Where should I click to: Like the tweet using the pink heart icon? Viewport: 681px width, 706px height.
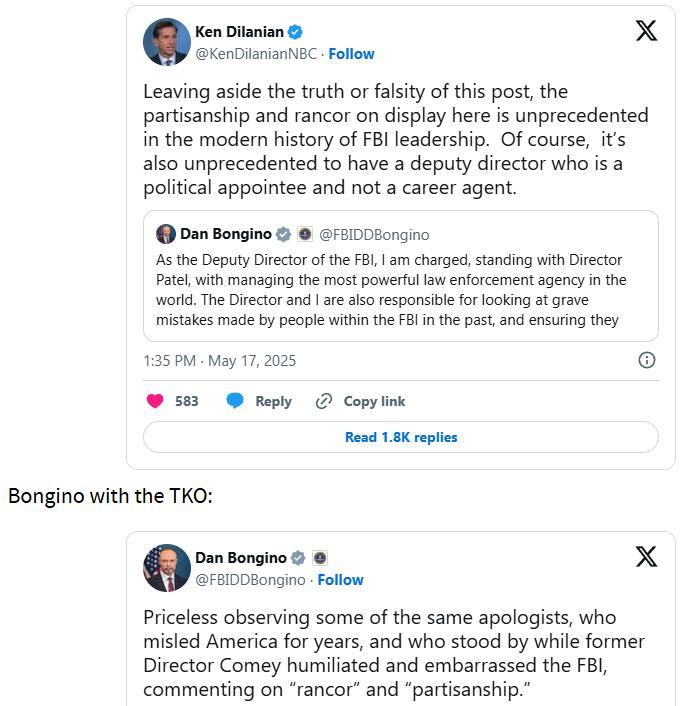(x=155, y=401)
